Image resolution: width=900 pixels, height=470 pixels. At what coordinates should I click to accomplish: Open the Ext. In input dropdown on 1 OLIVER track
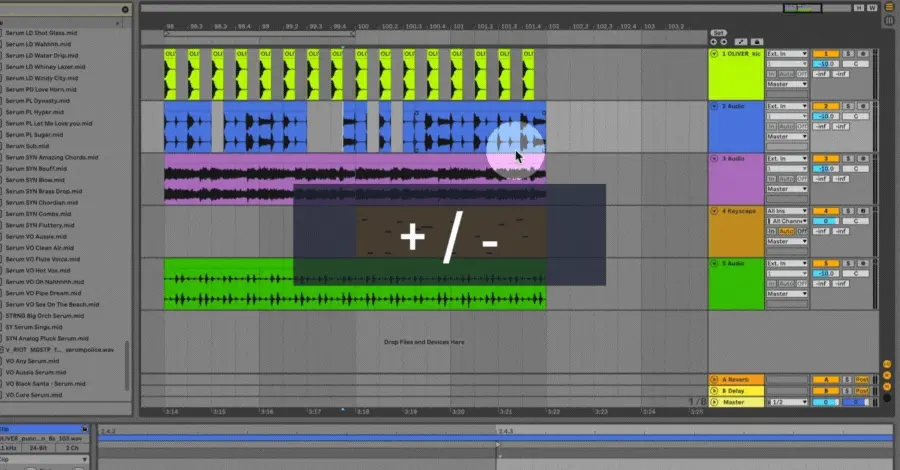(787, 54)
